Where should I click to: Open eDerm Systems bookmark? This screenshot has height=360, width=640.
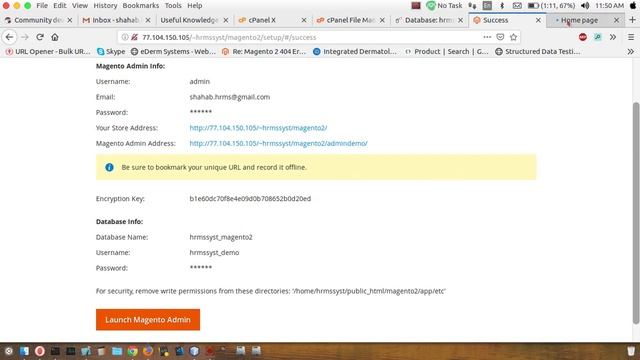point(173,51)
